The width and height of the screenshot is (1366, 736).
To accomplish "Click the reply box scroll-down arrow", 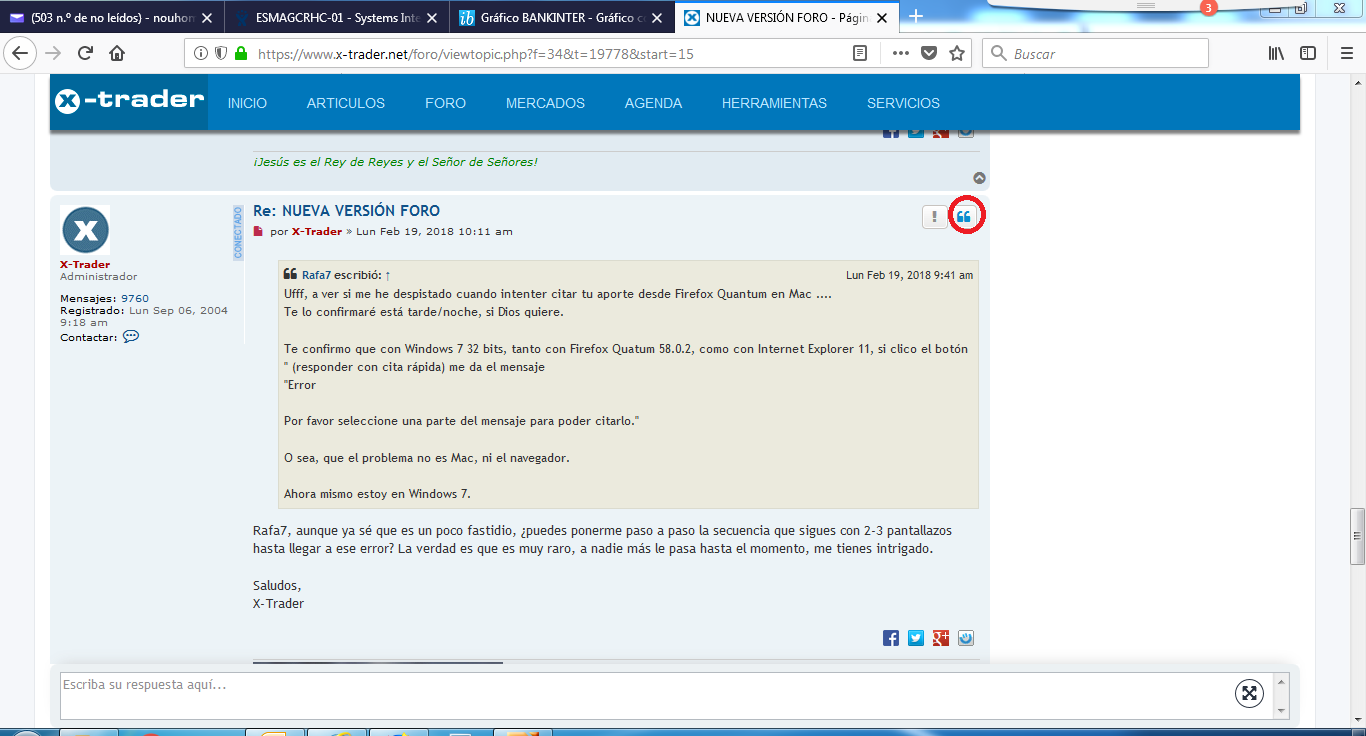I will pyautogui.click(x=1281, y=709).
